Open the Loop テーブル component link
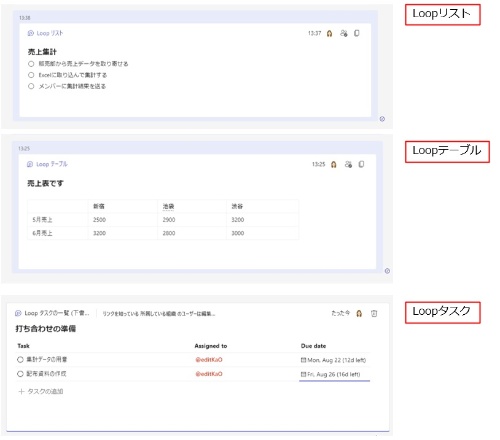Screen dimensions: 500x440 (52, 164)
